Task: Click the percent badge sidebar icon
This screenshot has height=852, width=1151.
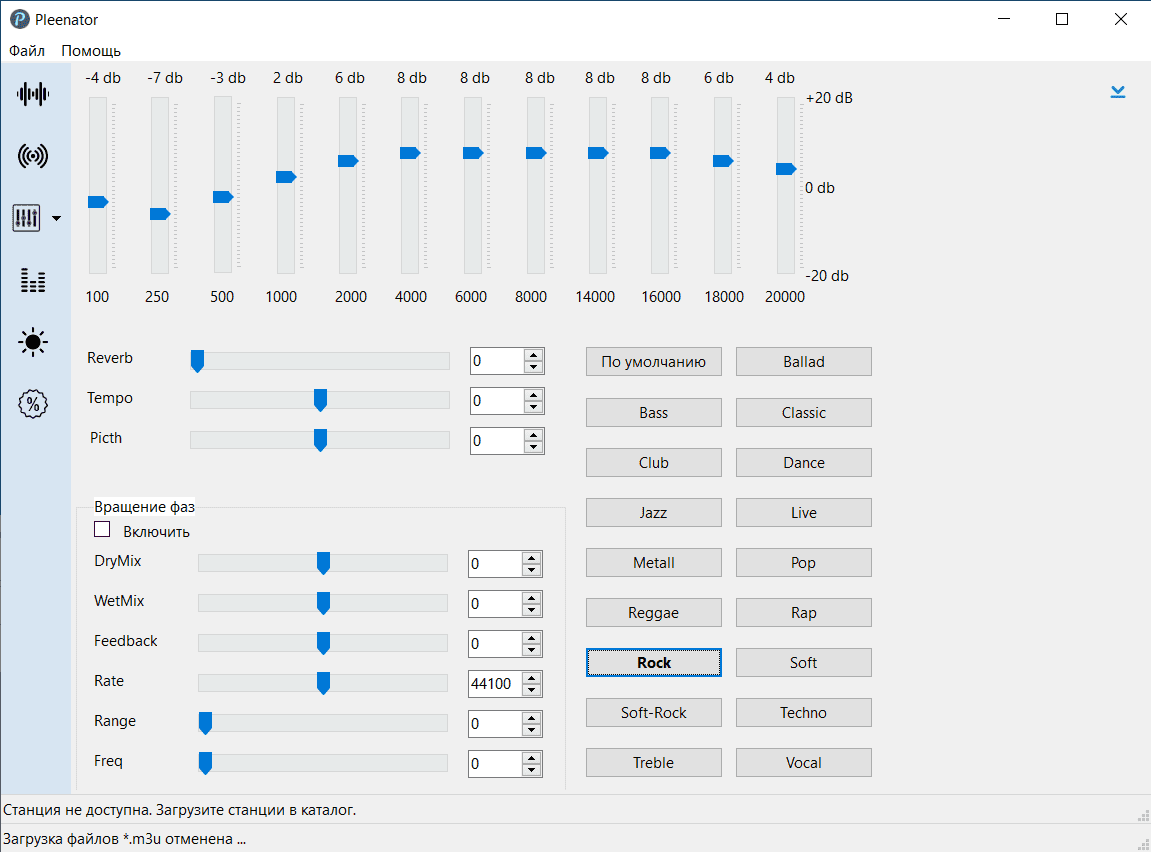Action: [33, 404]
